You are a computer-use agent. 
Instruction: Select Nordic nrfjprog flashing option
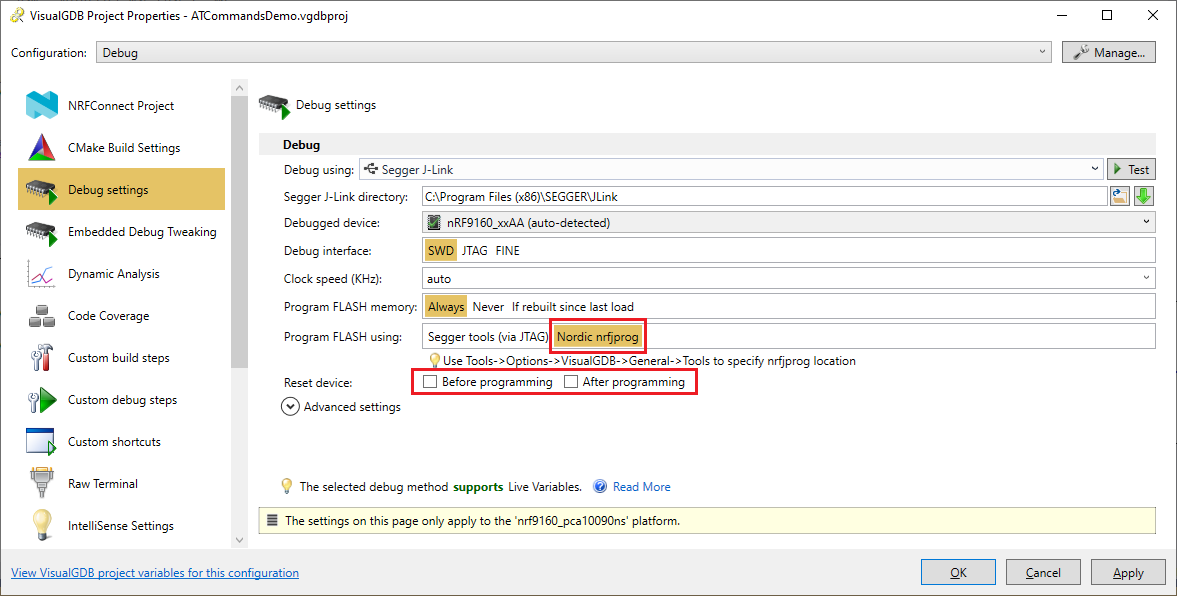(x=598, y=337)
